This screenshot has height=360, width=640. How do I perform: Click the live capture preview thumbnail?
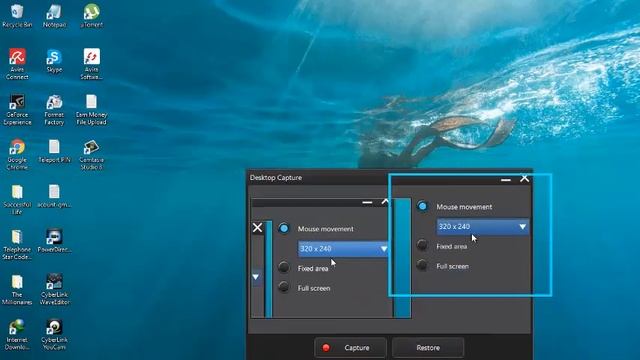tap(331, 258)
